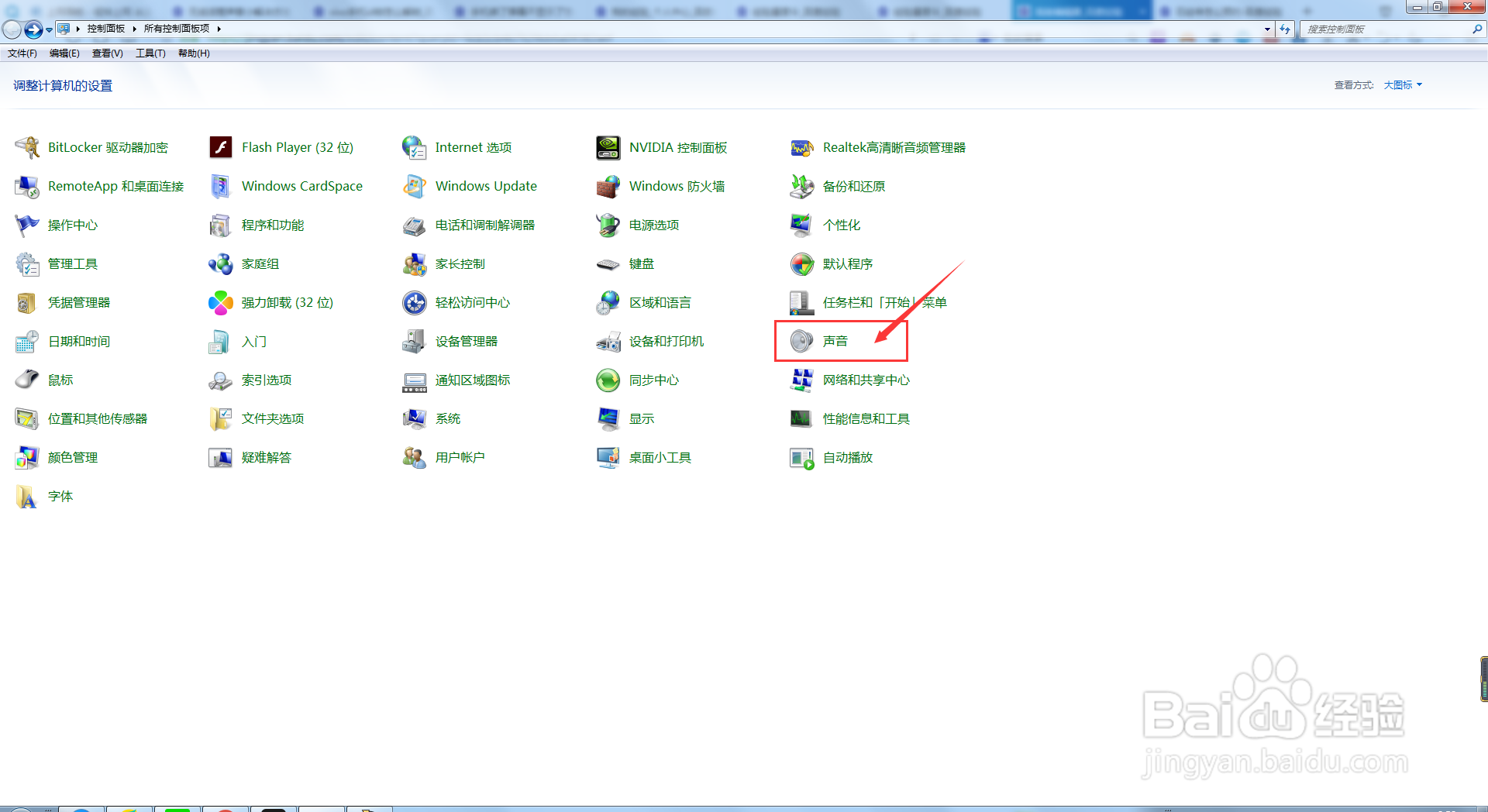
Task: Open the Windows CardSpace icon
Action: (221, 186)
